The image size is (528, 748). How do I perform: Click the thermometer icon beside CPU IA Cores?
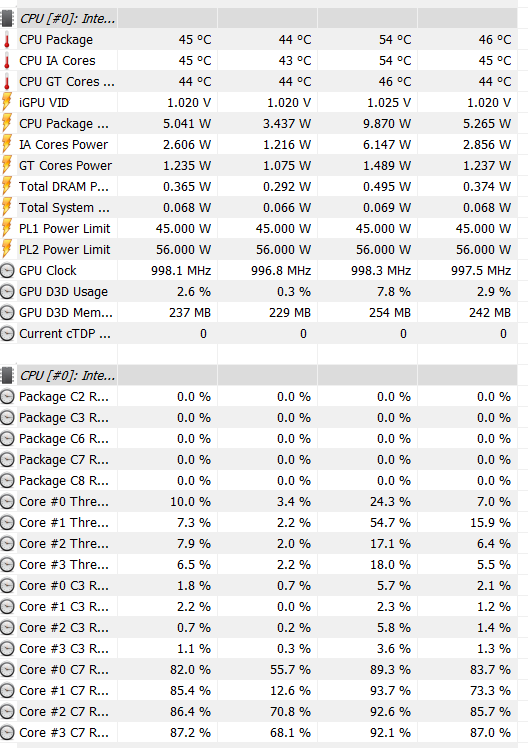7,61
